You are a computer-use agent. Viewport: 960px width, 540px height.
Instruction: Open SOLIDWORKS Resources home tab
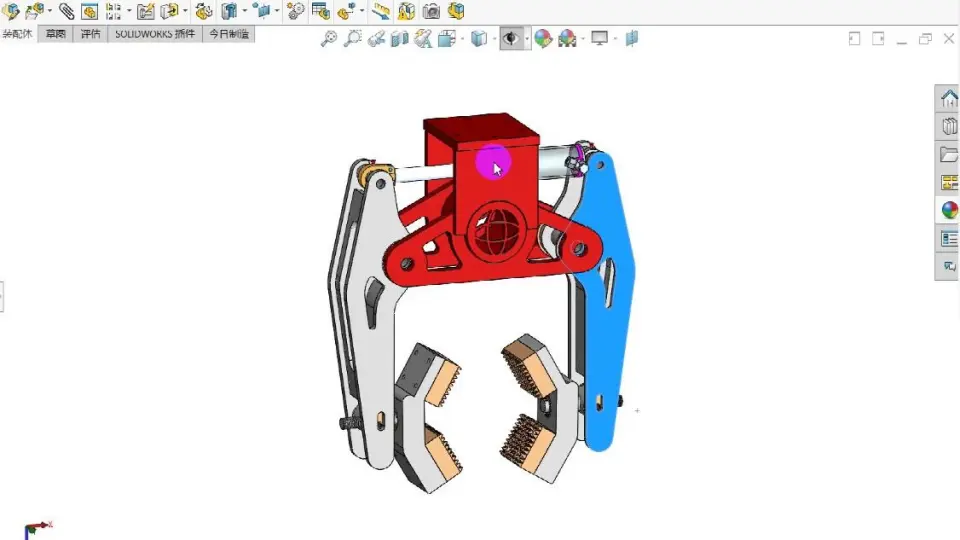click(x=948, y=98)
